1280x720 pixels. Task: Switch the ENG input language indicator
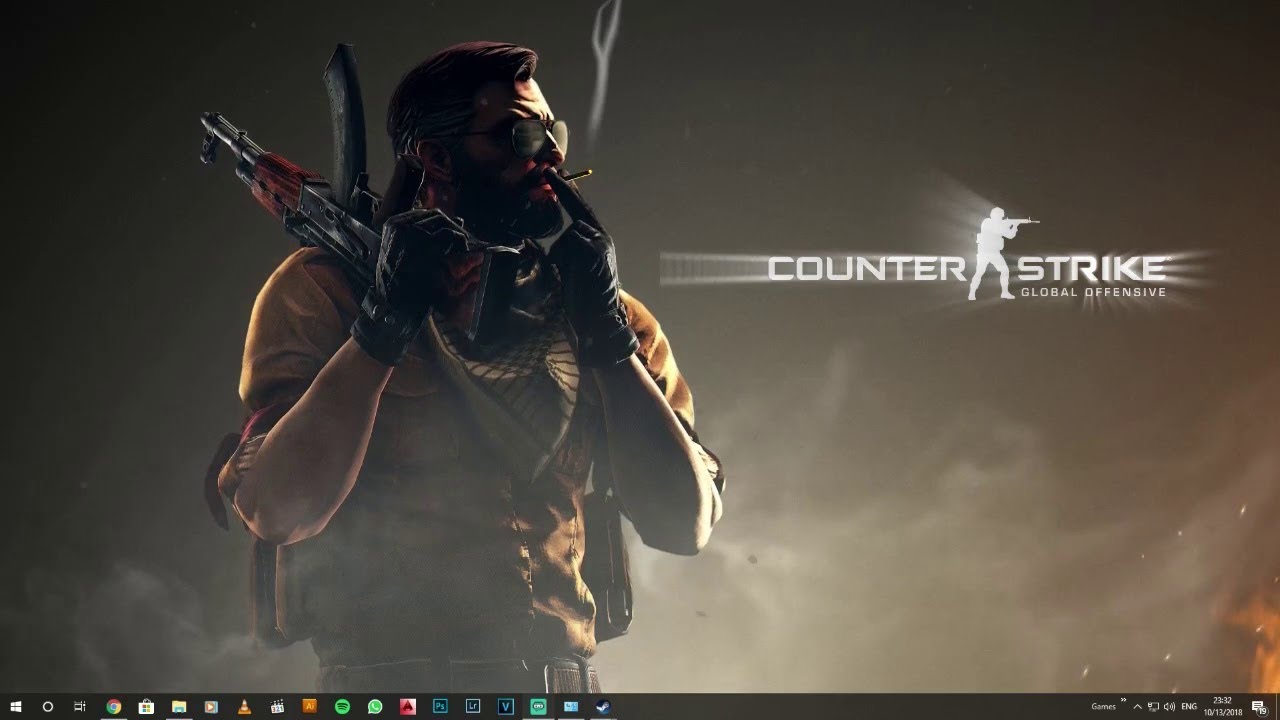click(1189, 707)
